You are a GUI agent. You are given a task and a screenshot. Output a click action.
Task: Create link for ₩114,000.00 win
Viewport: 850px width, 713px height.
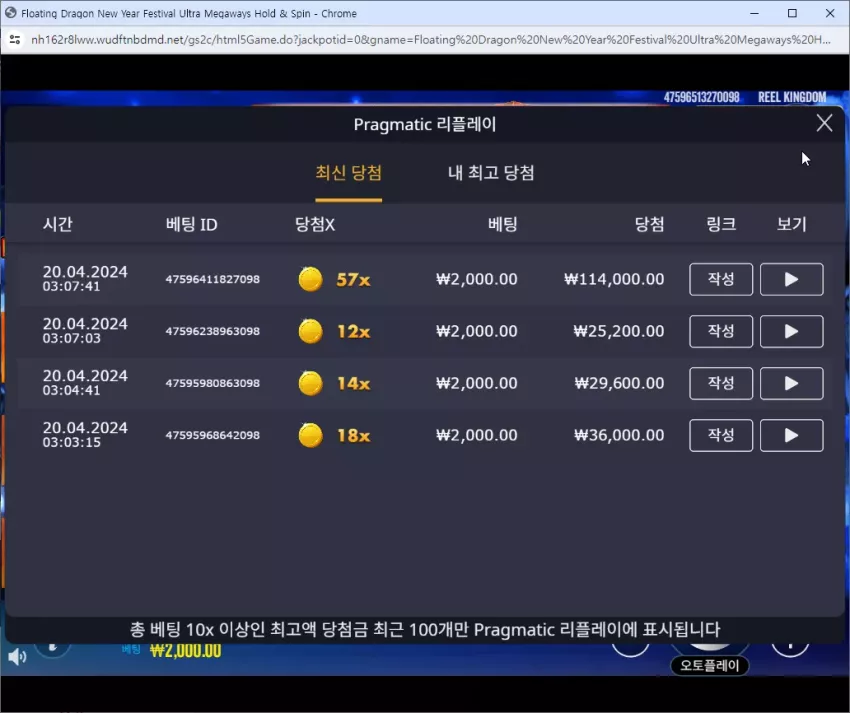pos(721,279)
